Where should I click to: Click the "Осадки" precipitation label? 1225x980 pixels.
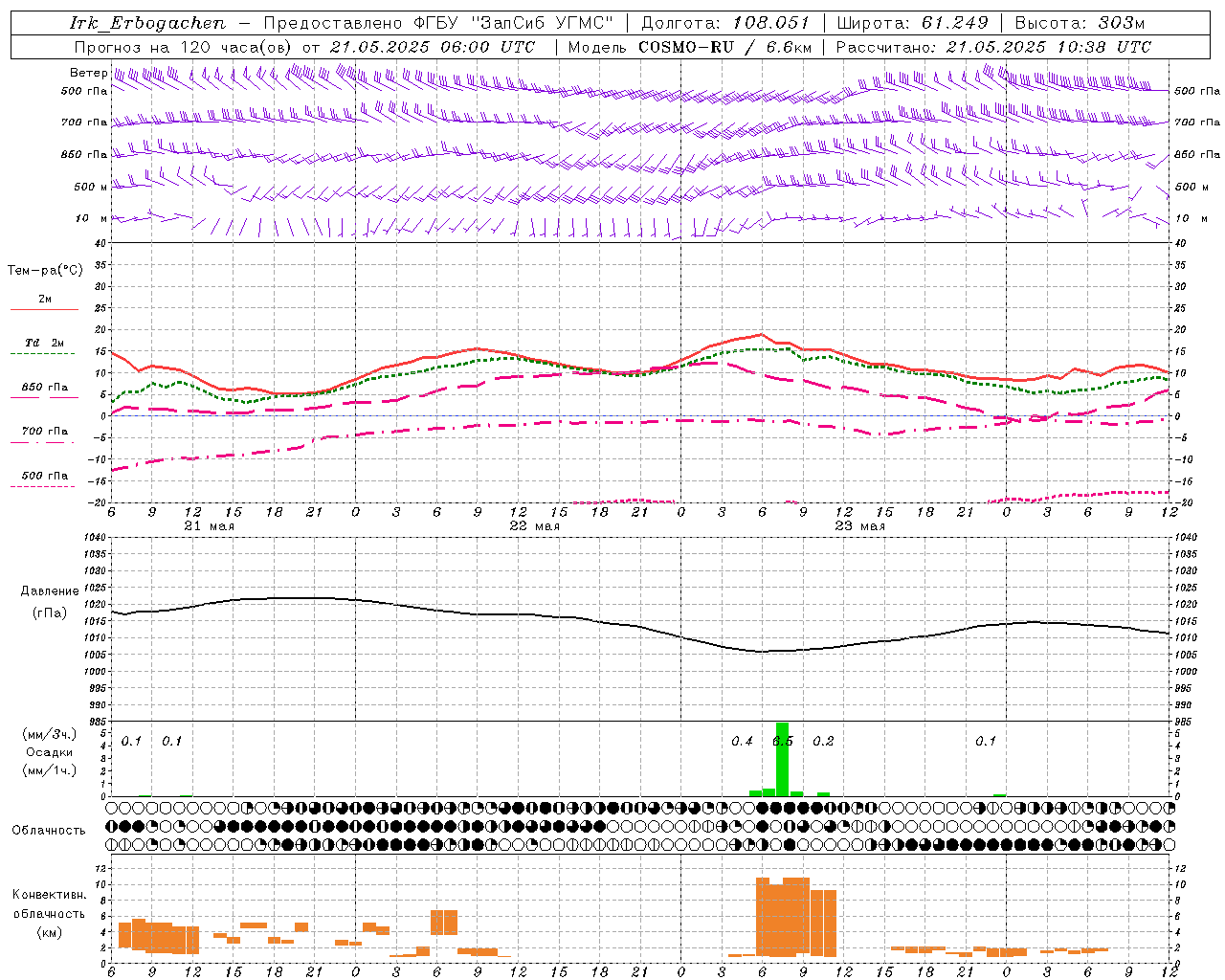pyautogui.click(x=49, y=752)
